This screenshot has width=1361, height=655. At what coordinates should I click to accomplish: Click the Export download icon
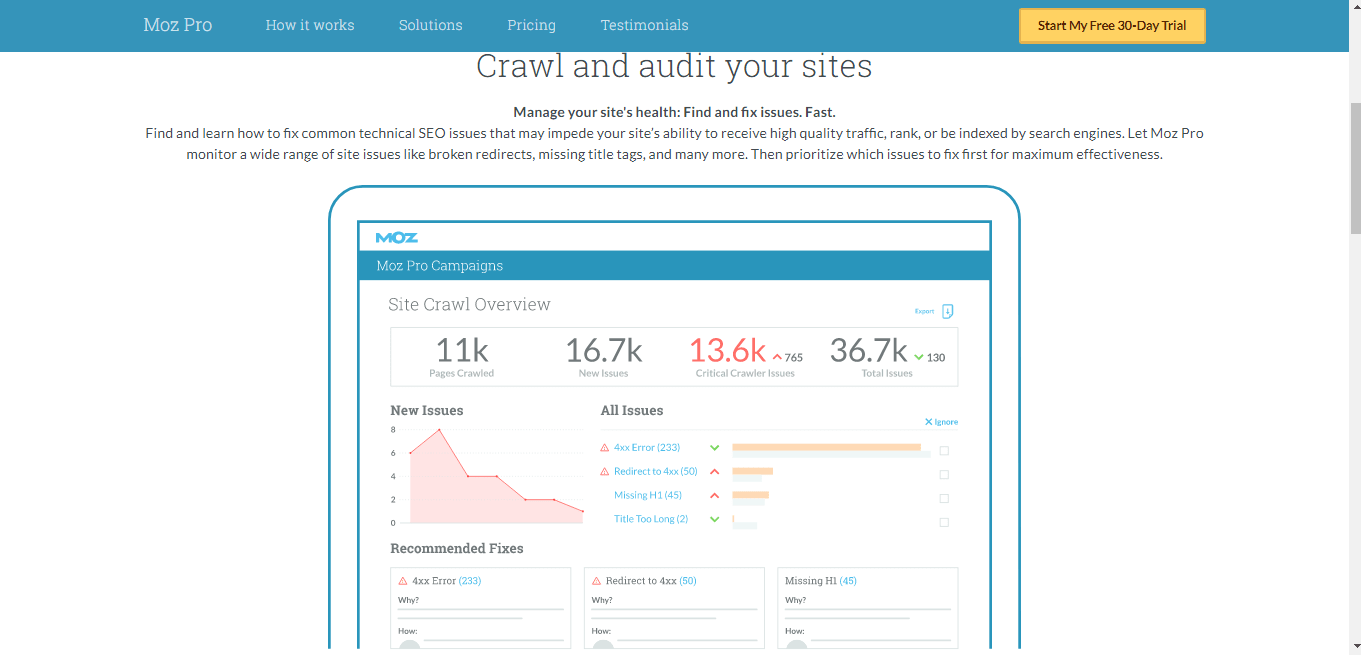coord(948,311)
